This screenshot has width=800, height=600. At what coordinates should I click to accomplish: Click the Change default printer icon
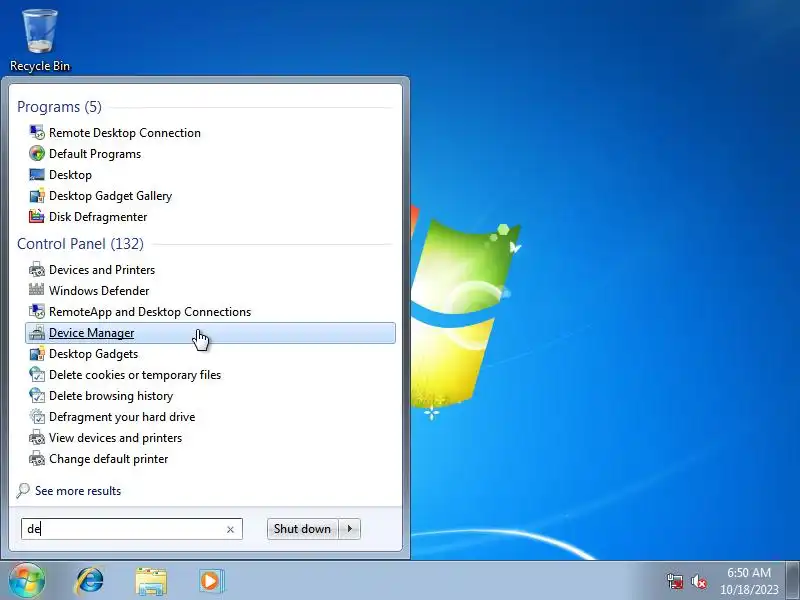click(37, 458)
